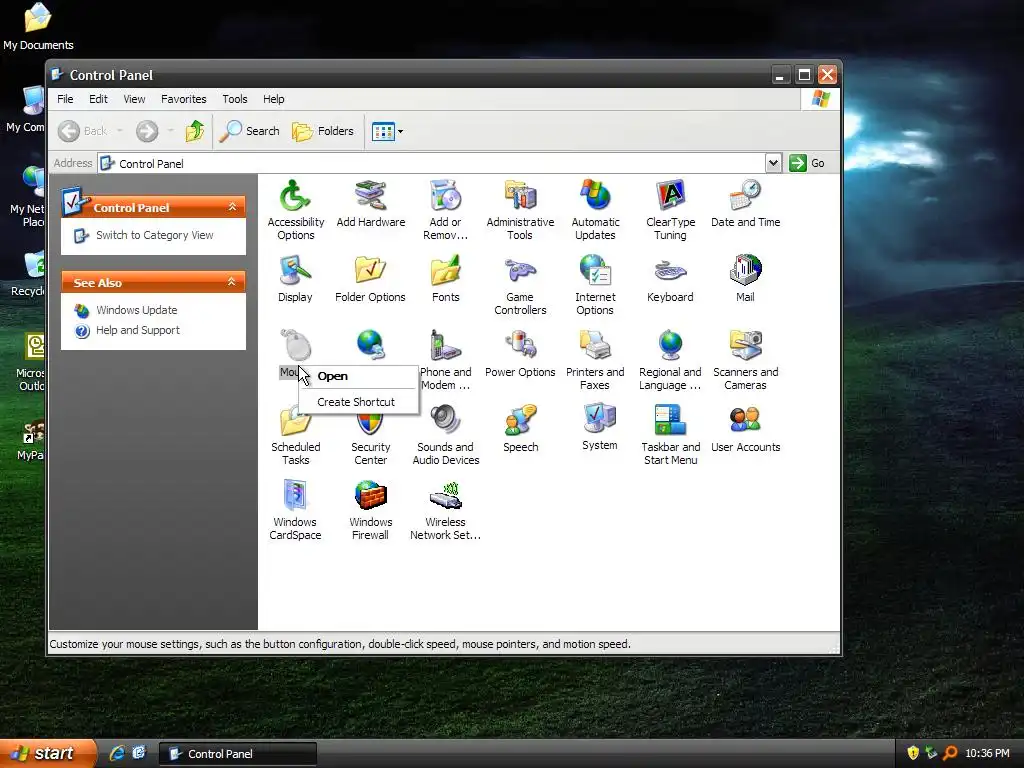Open Taskbar and Start Menu

[x=670, y=435]
